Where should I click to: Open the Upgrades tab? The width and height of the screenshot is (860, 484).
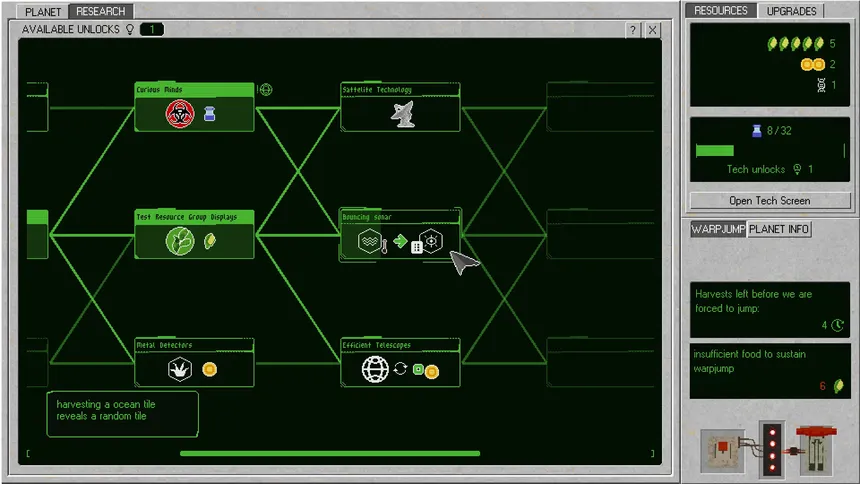tap(791, 11)
